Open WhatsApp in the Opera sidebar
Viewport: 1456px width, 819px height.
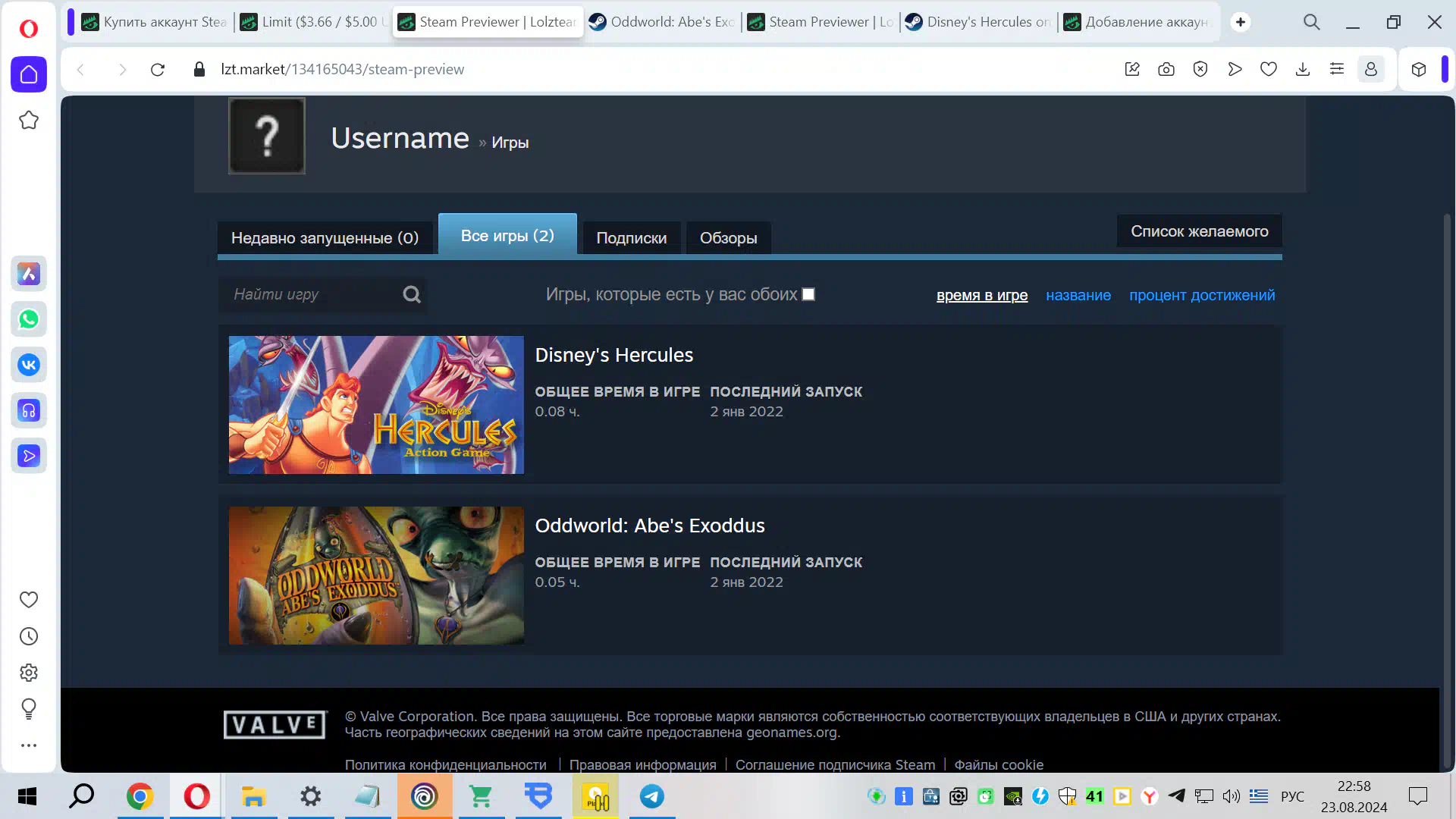29,319
